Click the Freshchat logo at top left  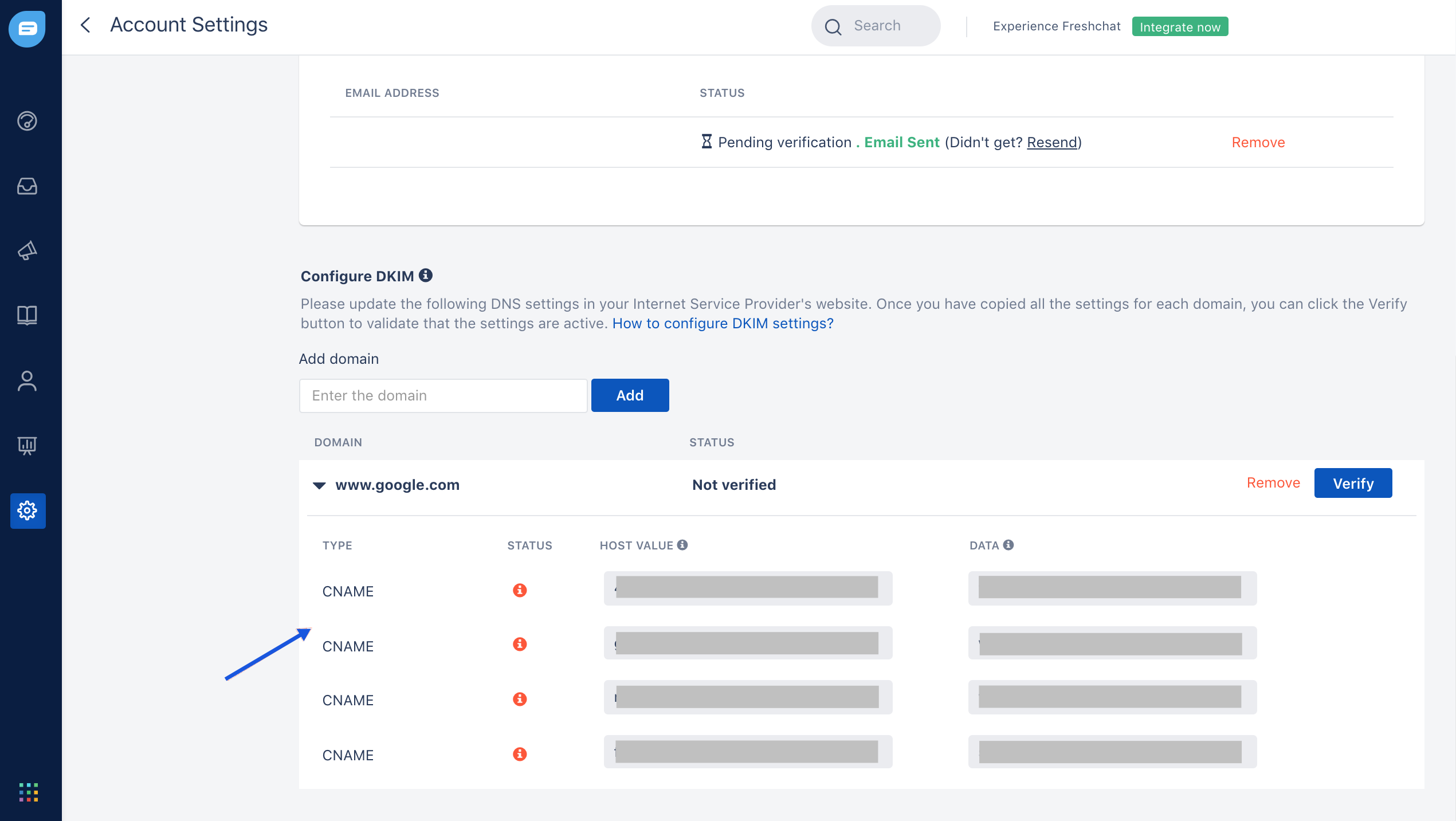click(x=27, y=28)
